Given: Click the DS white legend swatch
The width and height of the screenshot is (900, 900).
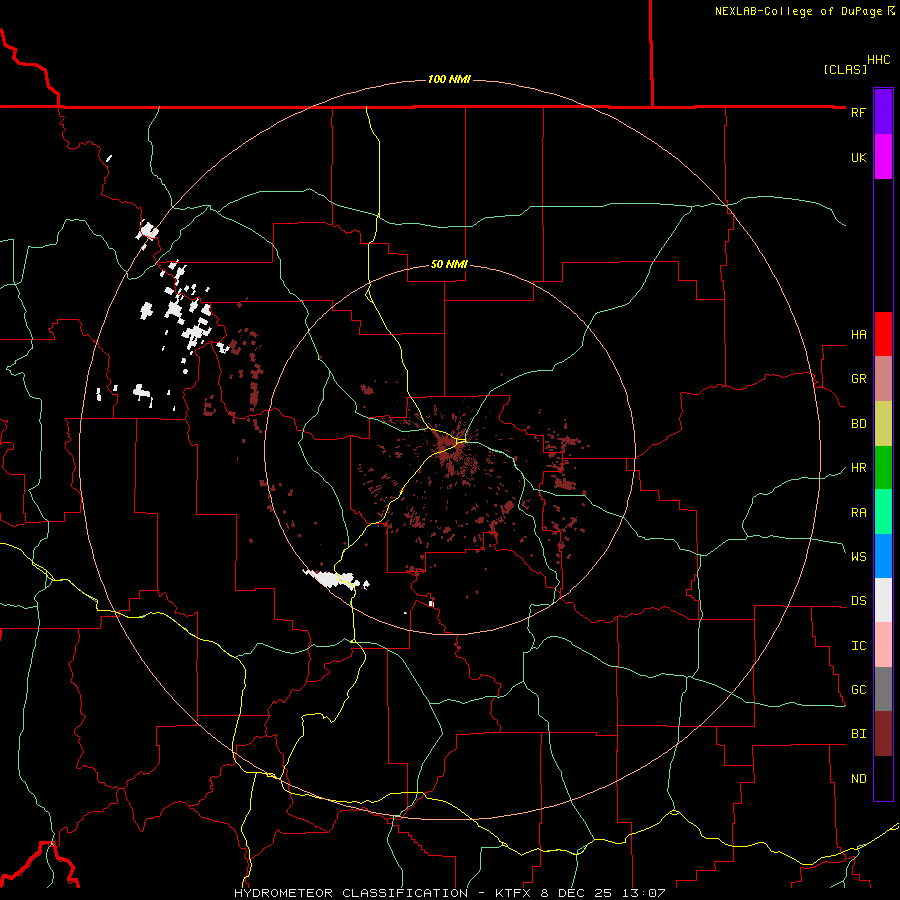Looking at the screenshot, I should [x=883, y=600].
